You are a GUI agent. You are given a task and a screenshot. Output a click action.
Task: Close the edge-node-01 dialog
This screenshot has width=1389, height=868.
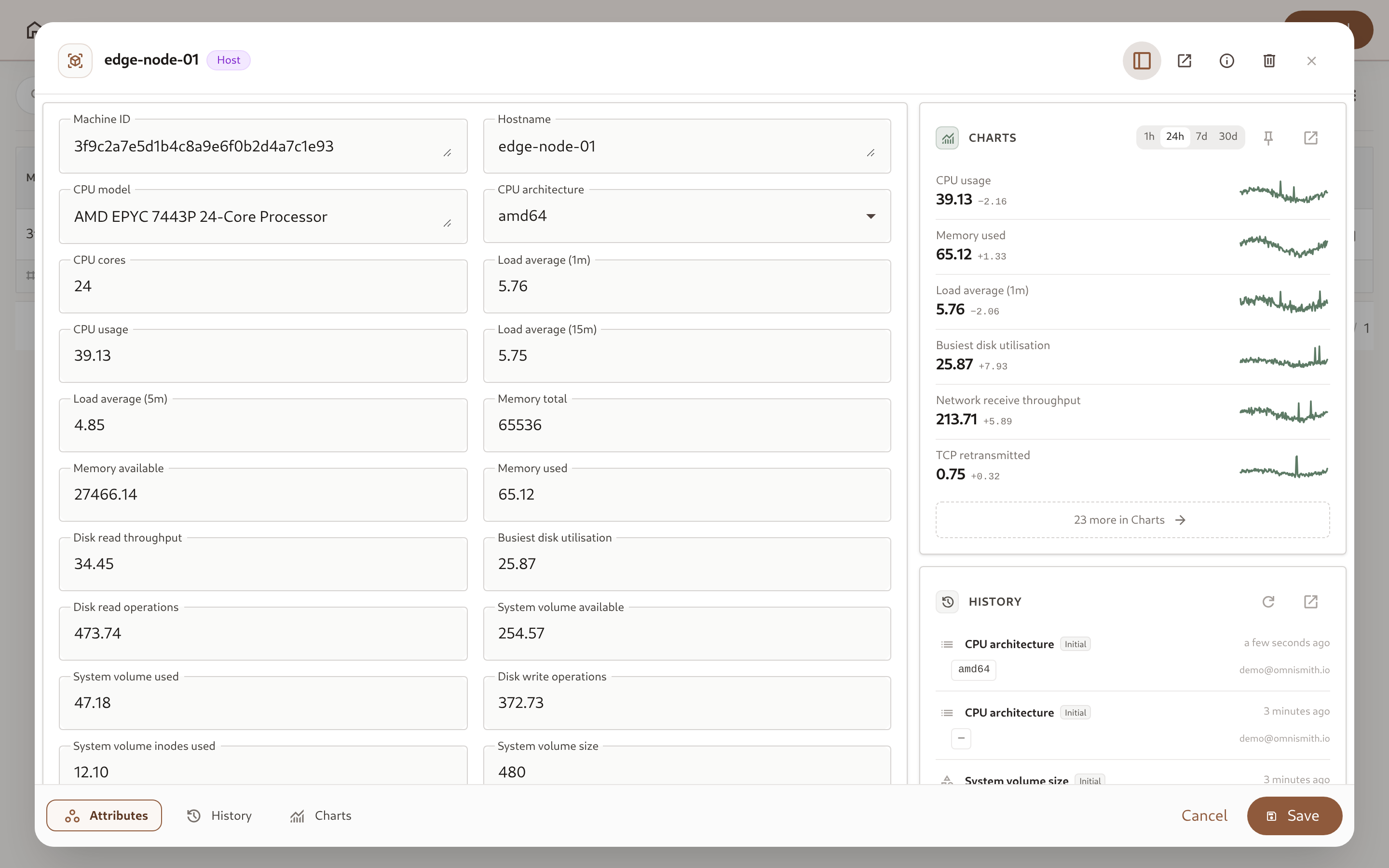[1311, 60]
